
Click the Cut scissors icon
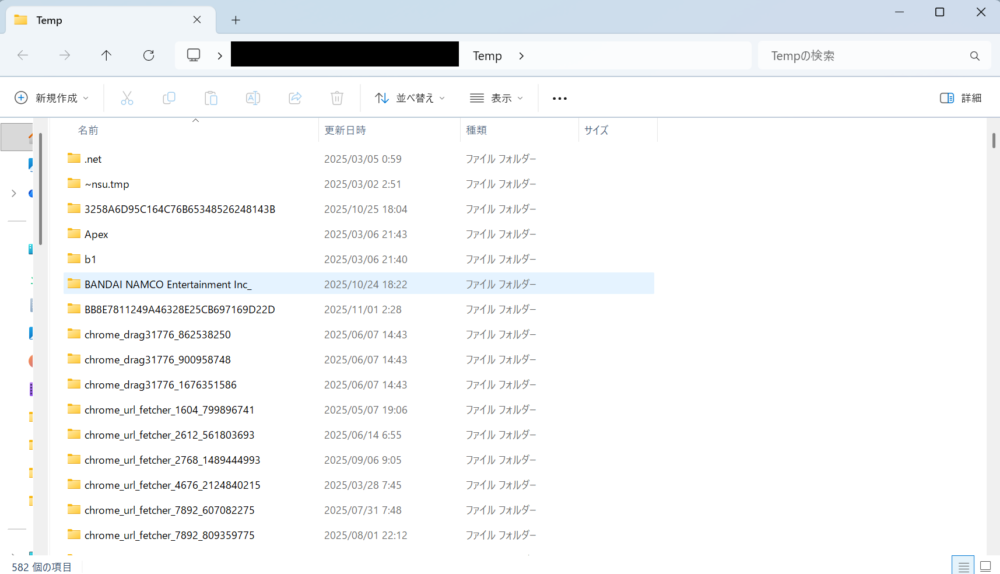coord(127,98)
